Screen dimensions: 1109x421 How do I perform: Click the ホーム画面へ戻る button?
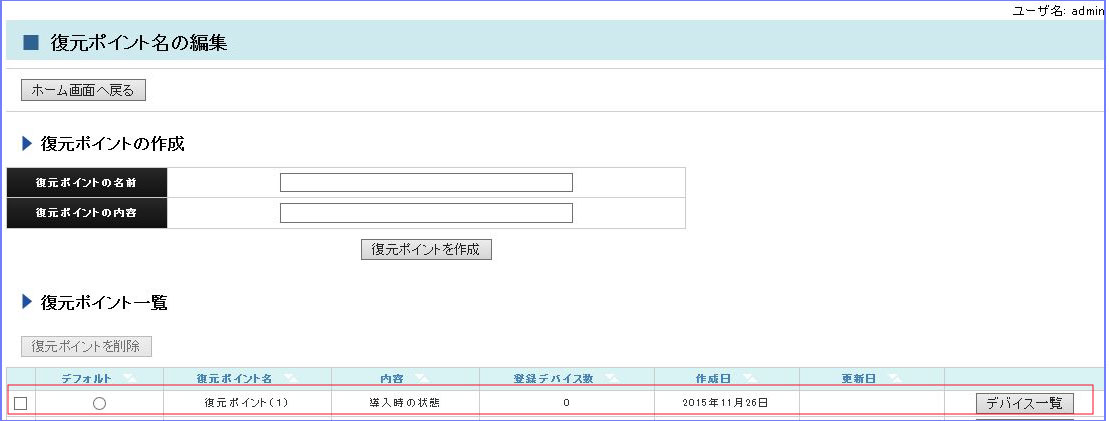pos(83,91)
